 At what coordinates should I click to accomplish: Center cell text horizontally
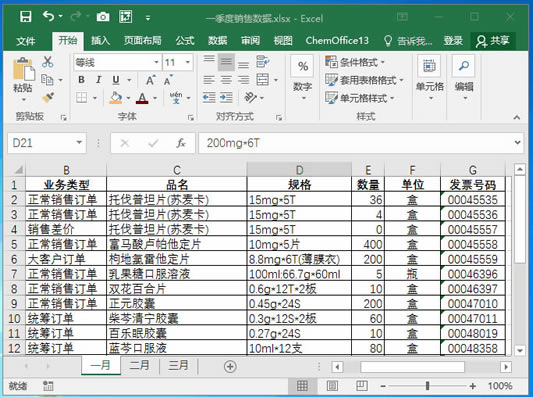tap(226, 80)
